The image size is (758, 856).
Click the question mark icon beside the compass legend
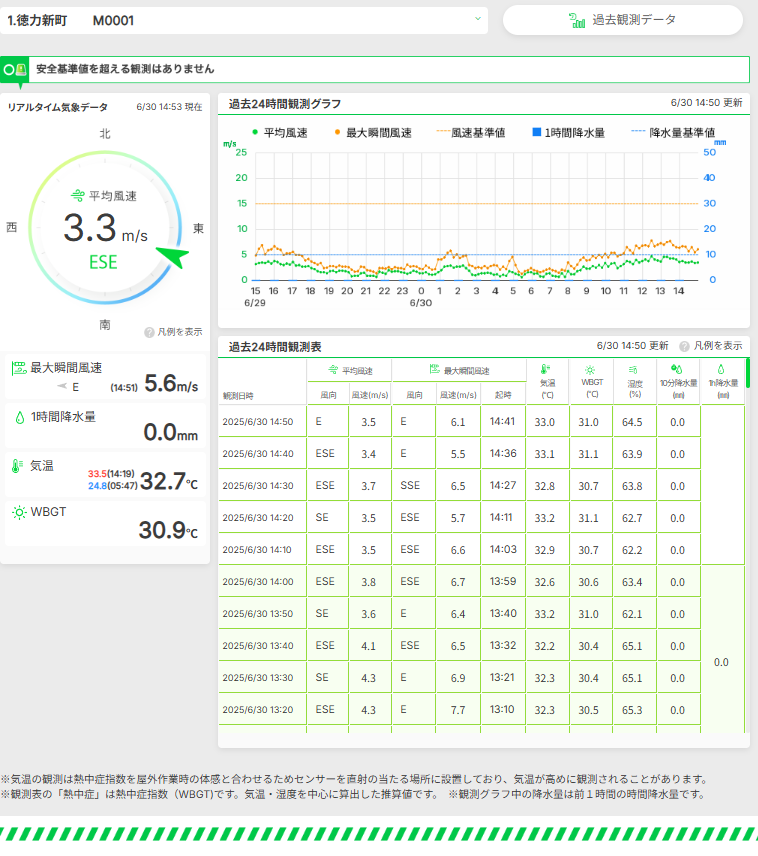click(x=149, y=332)
